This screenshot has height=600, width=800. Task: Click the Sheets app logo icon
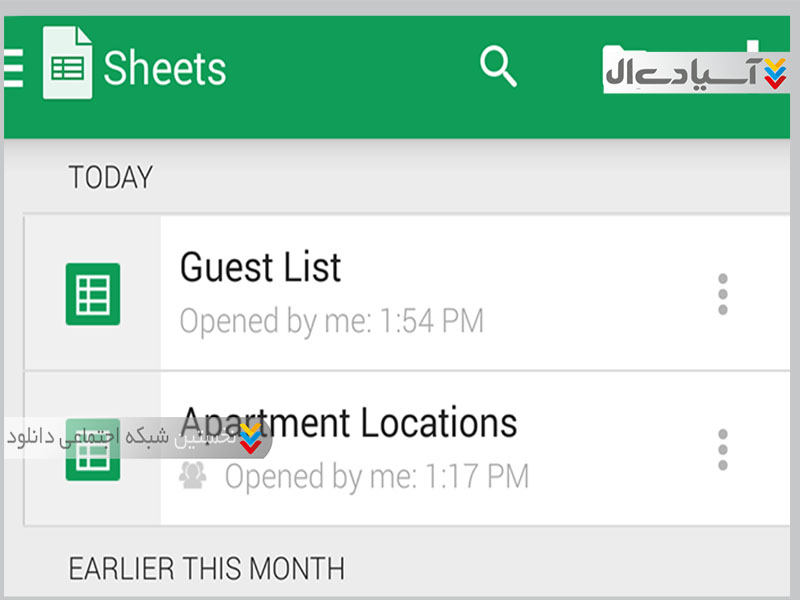pyautogui.click(x=67, y=66)
